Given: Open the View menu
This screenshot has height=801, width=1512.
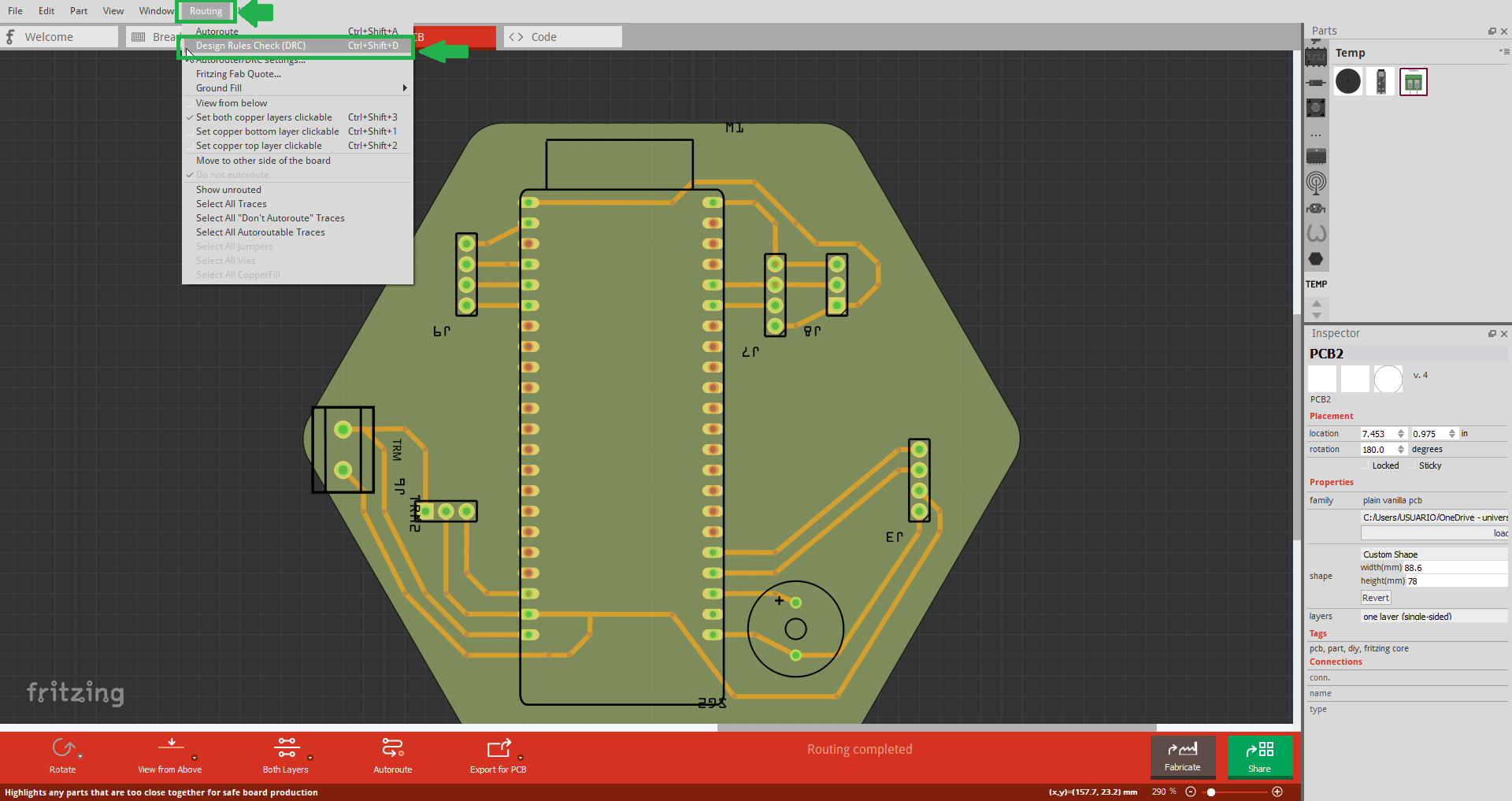Looking at the screenshot, I should (x=113, y=11).
